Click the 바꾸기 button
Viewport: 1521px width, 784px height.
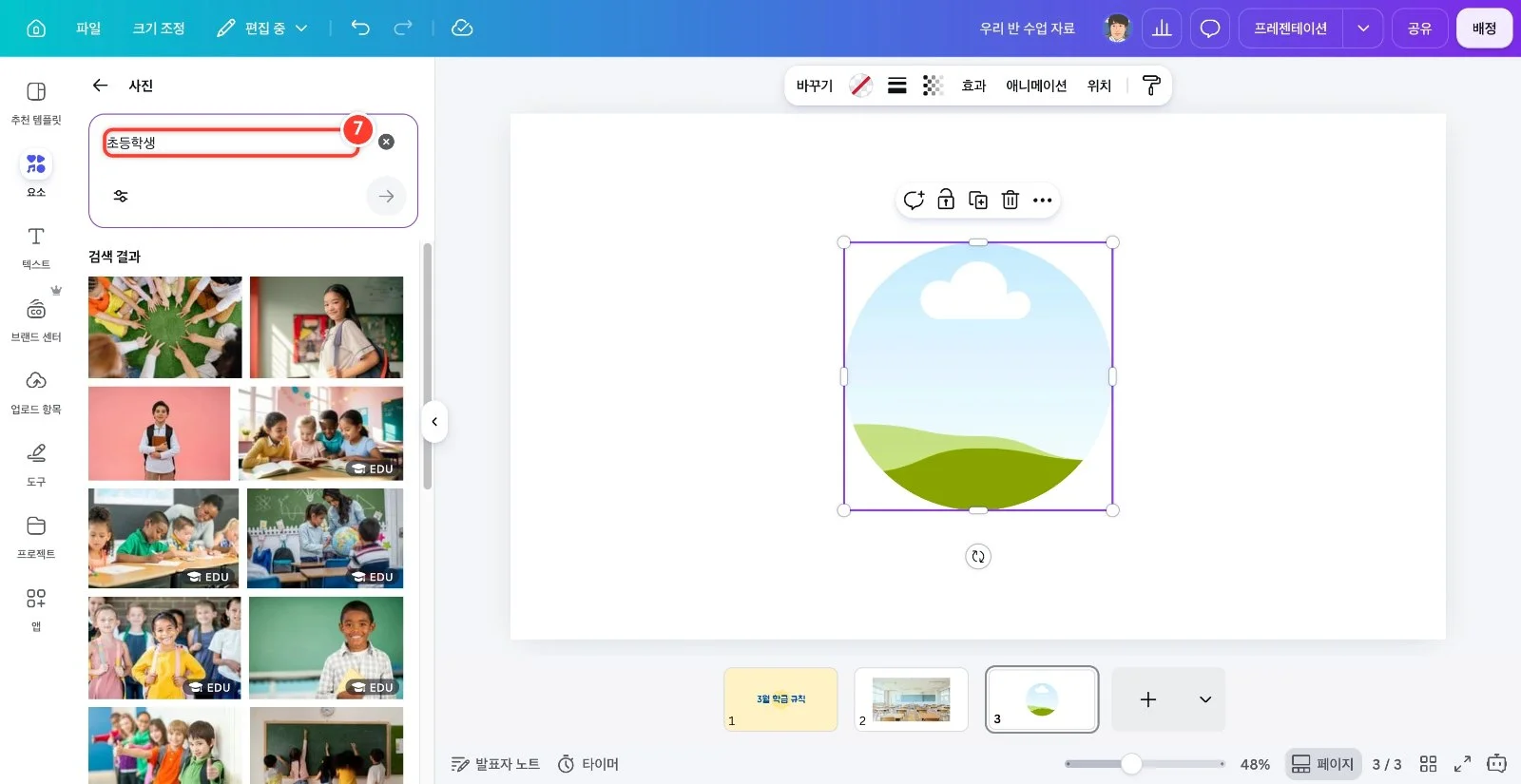[815, 86]
